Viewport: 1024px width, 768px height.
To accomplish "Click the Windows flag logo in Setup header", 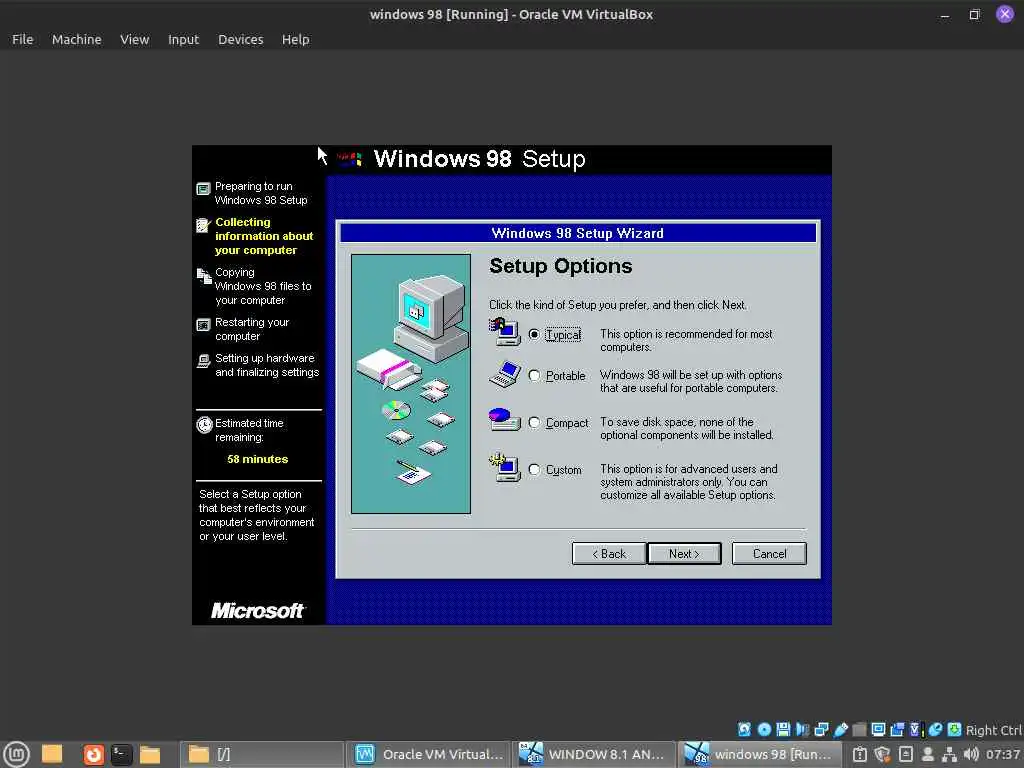I will pyautogui.click(x=350, y=159).
